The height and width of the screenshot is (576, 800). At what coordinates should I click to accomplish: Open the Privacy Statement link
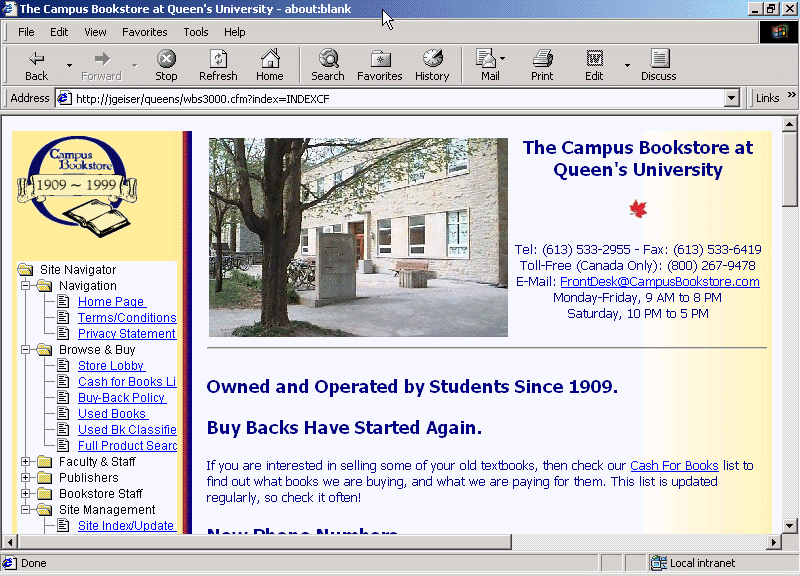coord(127,333)
